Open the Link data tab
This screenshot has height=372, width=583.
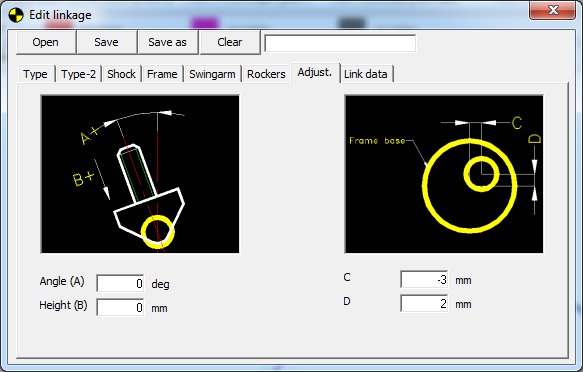(366, 74)
